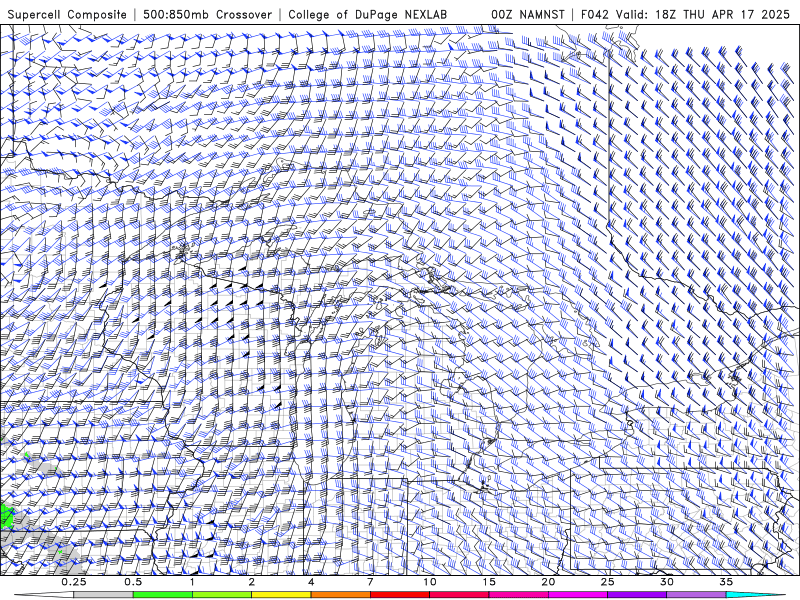The height and width of the screenshot is (600, 800).
Task: Click the 0.5 legend value
Action: (x=133, y=582)
